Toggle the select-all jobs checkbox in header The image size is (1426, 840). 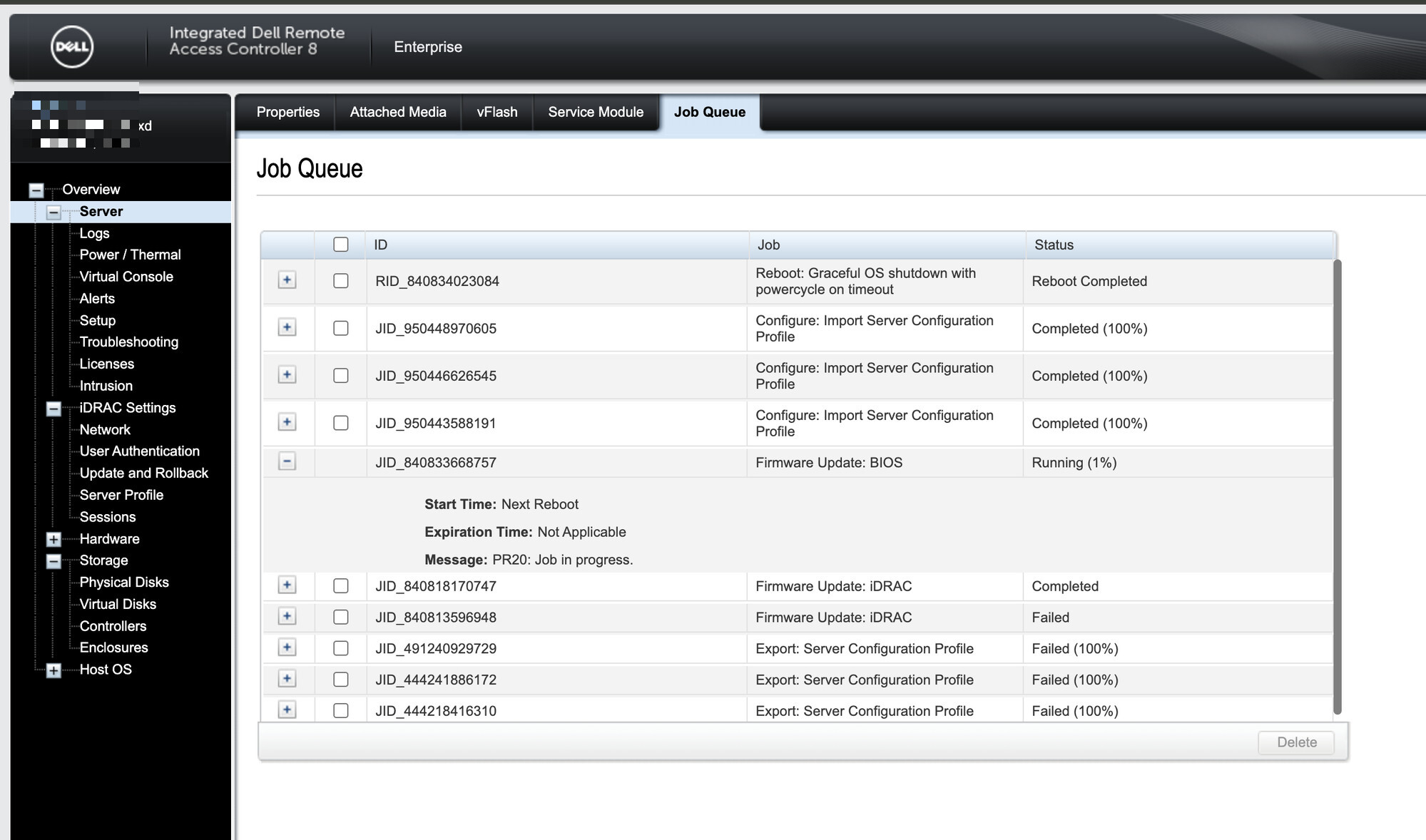341,245
